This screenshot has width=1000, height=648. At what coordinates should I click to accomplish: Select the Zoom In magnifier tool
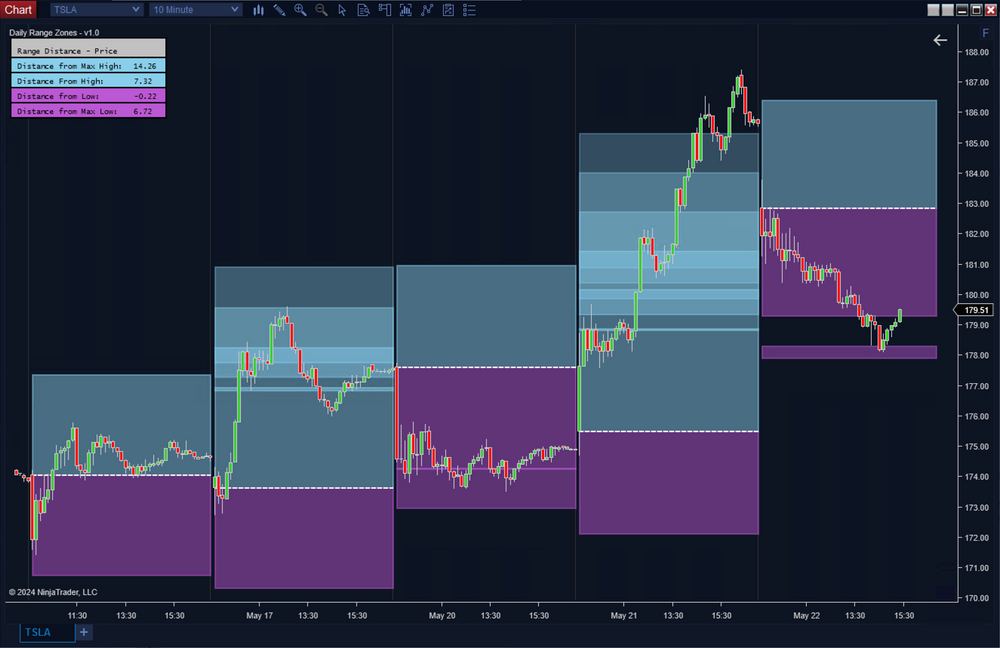301,10
